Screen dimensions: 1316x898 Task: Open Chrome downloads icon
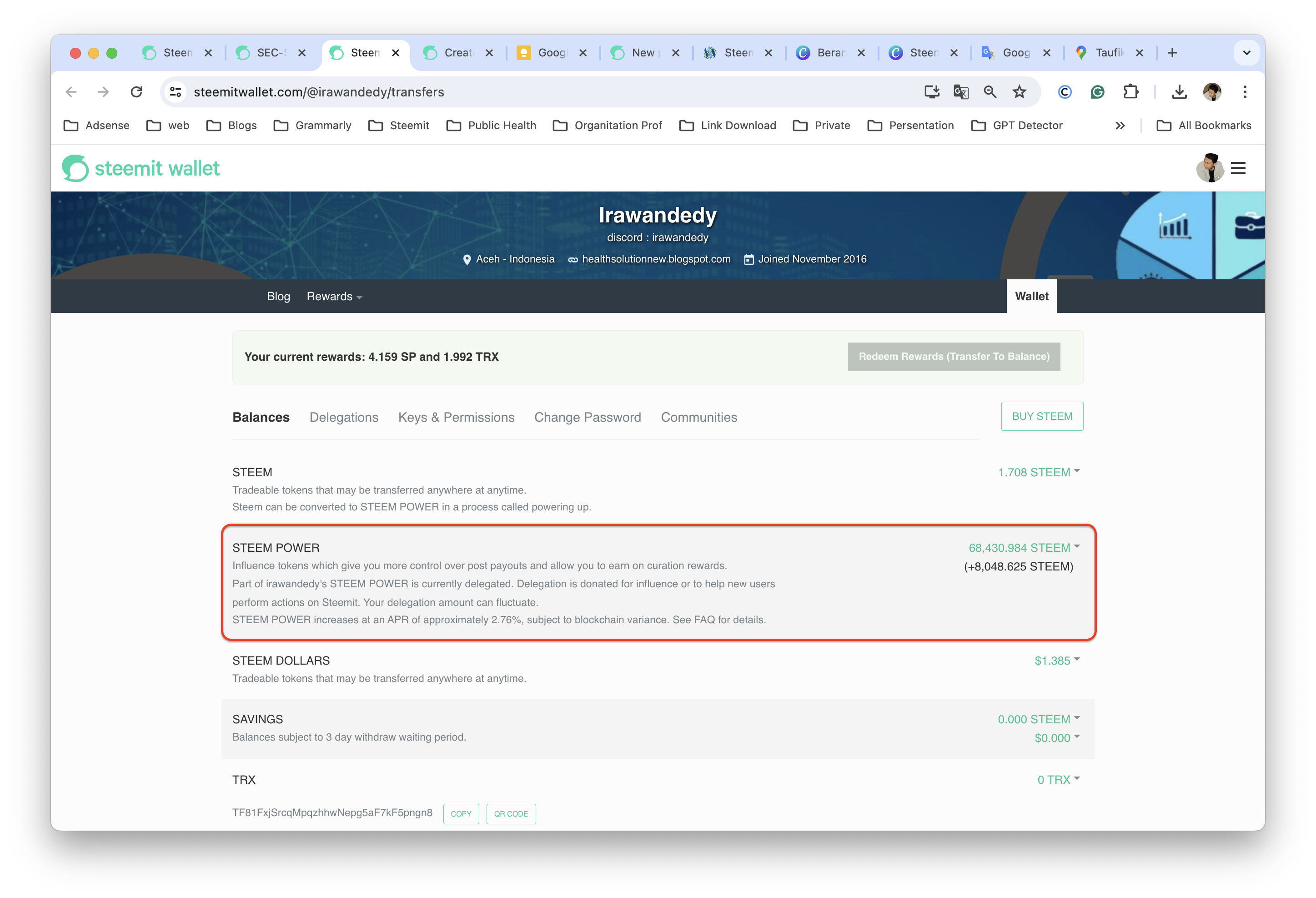pos(1179,92)
